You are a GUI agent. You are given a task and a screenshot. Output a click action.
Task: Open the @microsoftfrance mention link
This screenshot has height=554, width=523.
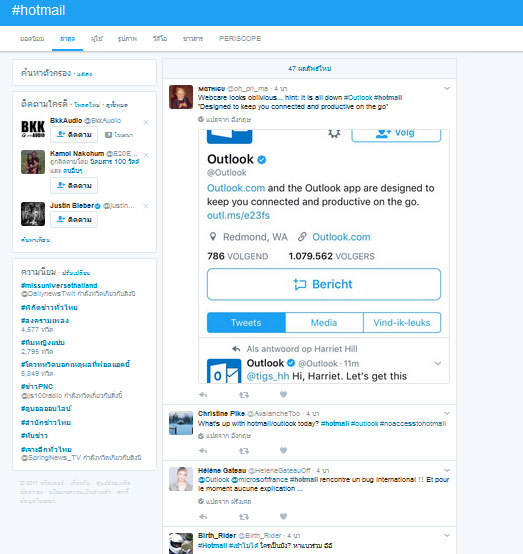point(259,479)
